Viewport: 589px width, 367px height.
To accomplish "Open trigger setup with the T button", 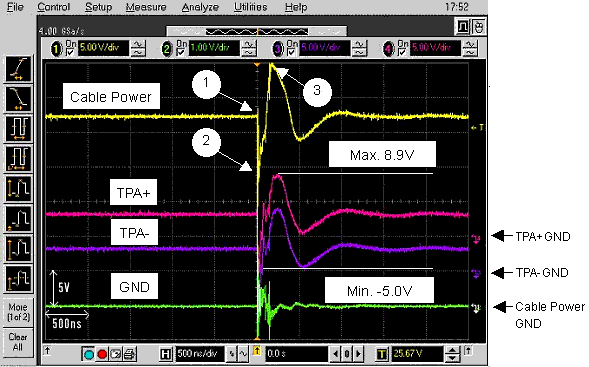I will click(x=382, y=354).
